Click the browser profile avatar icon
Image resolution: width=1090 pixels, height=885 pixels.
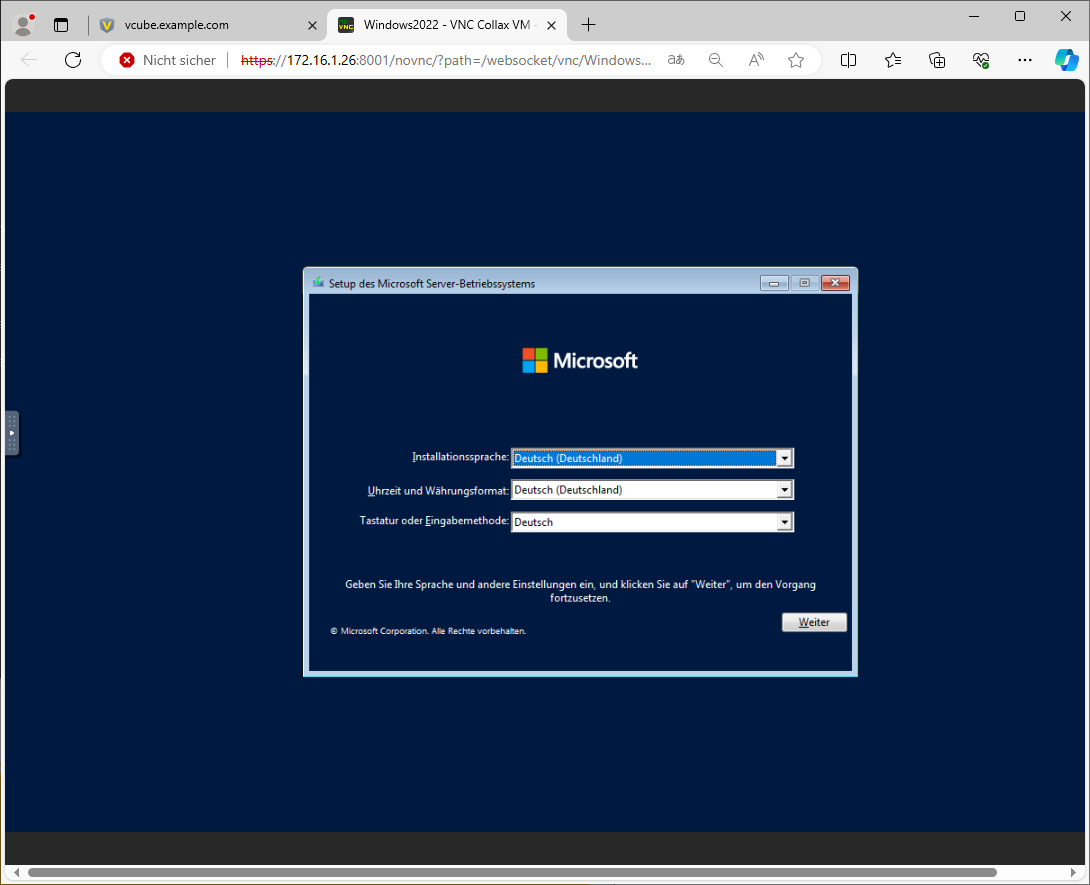(x=24, y=25)
